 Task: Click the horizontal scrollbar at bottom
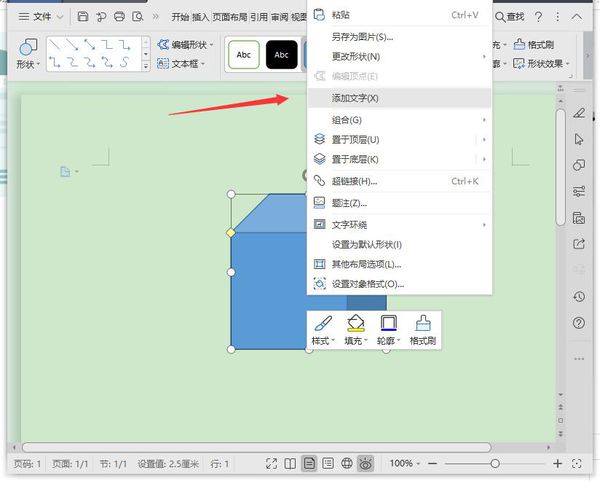click(256, 447)
